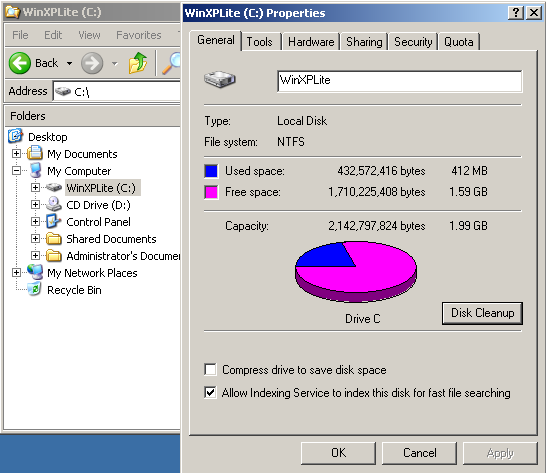The height and width of the screenshot is (473, 546).
Task: Switch to the Tools tab
Action: coord(260,42)
